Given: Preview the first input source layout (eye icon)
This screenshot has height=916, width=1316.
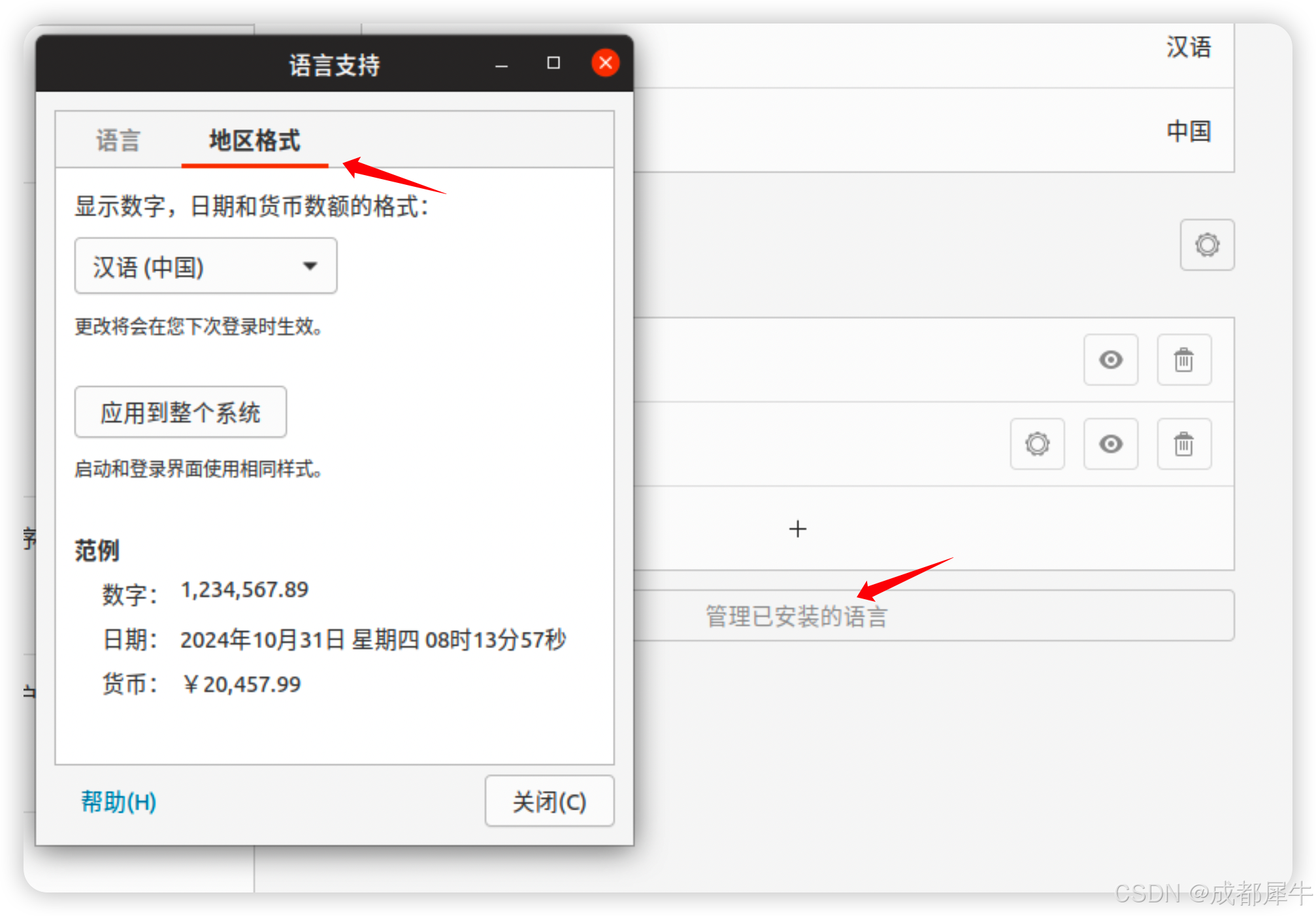Looking at the screenshot, I should (x=1111, y=360).
